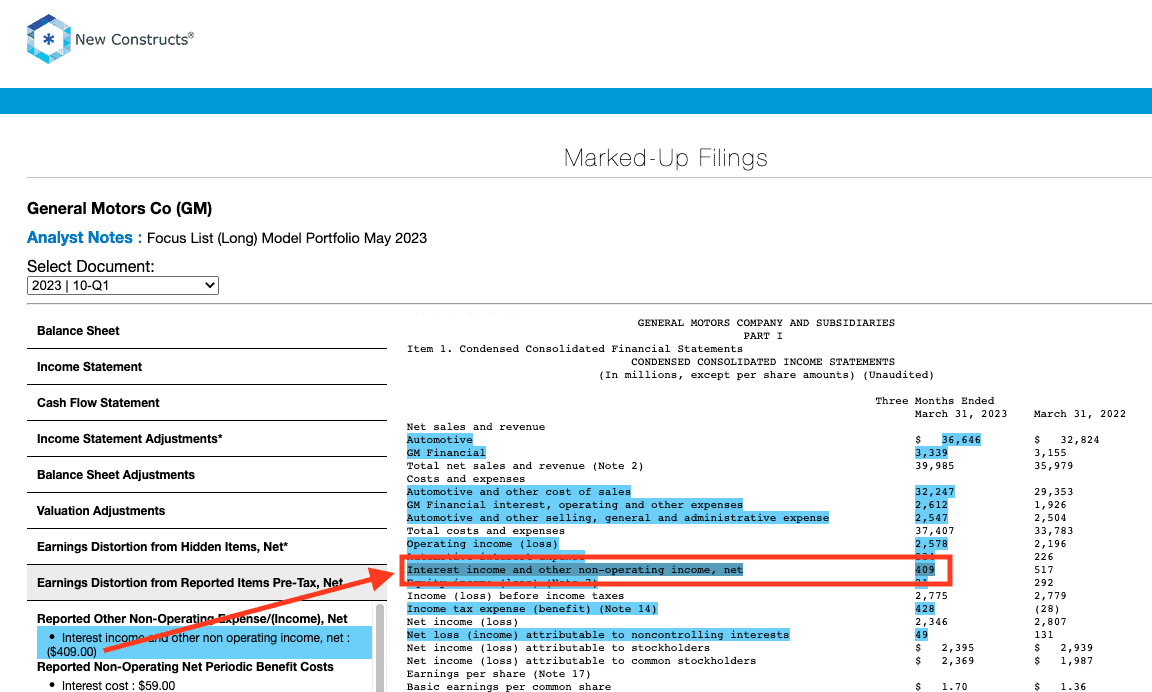
Task: Click the Total costs and expenses line
Action: [486, 530]
